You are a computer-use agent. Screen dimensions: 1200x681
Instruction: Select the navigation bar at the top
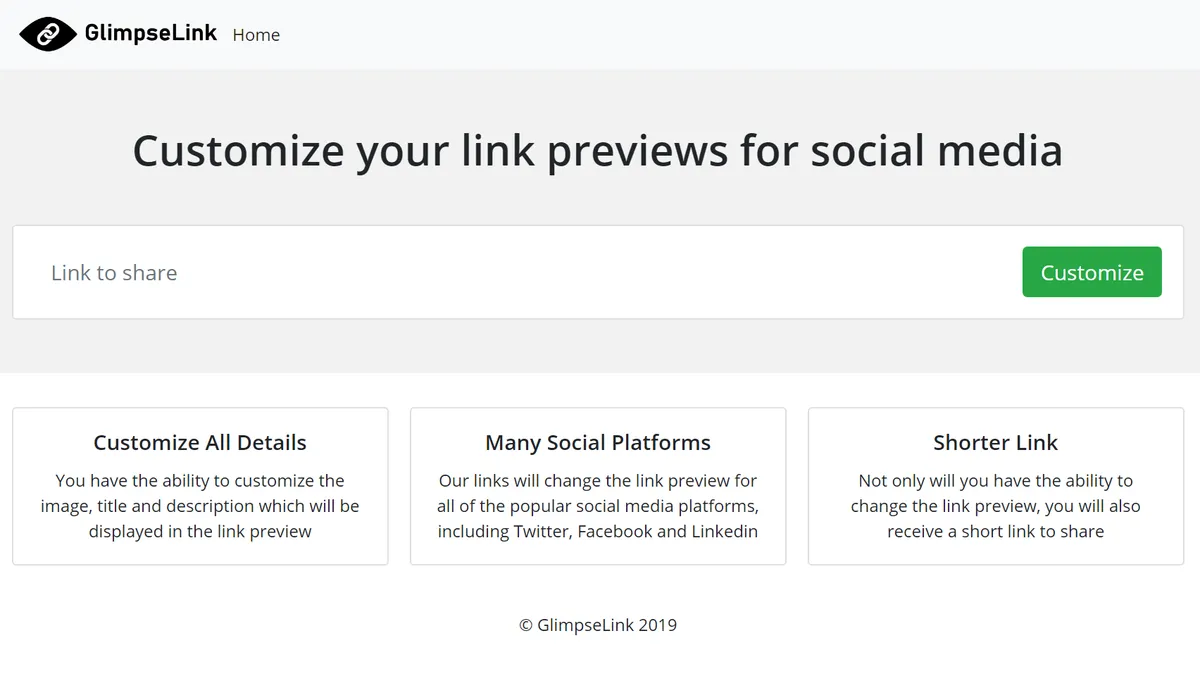pos(600,34)
